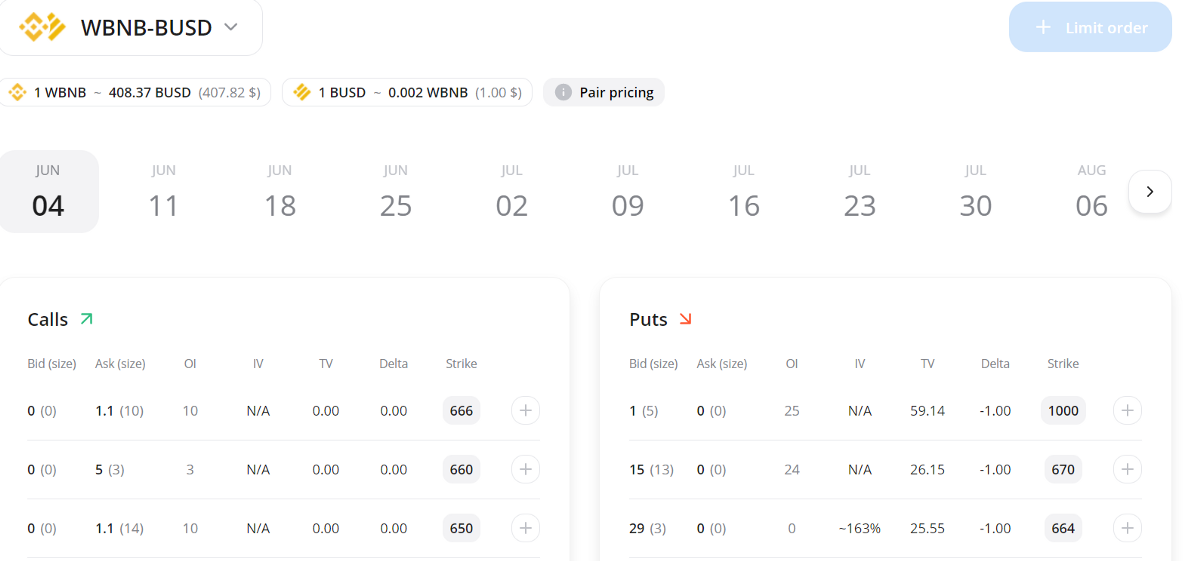
Task: Click the Pair pricing button
Action: (x=604, y=93)
